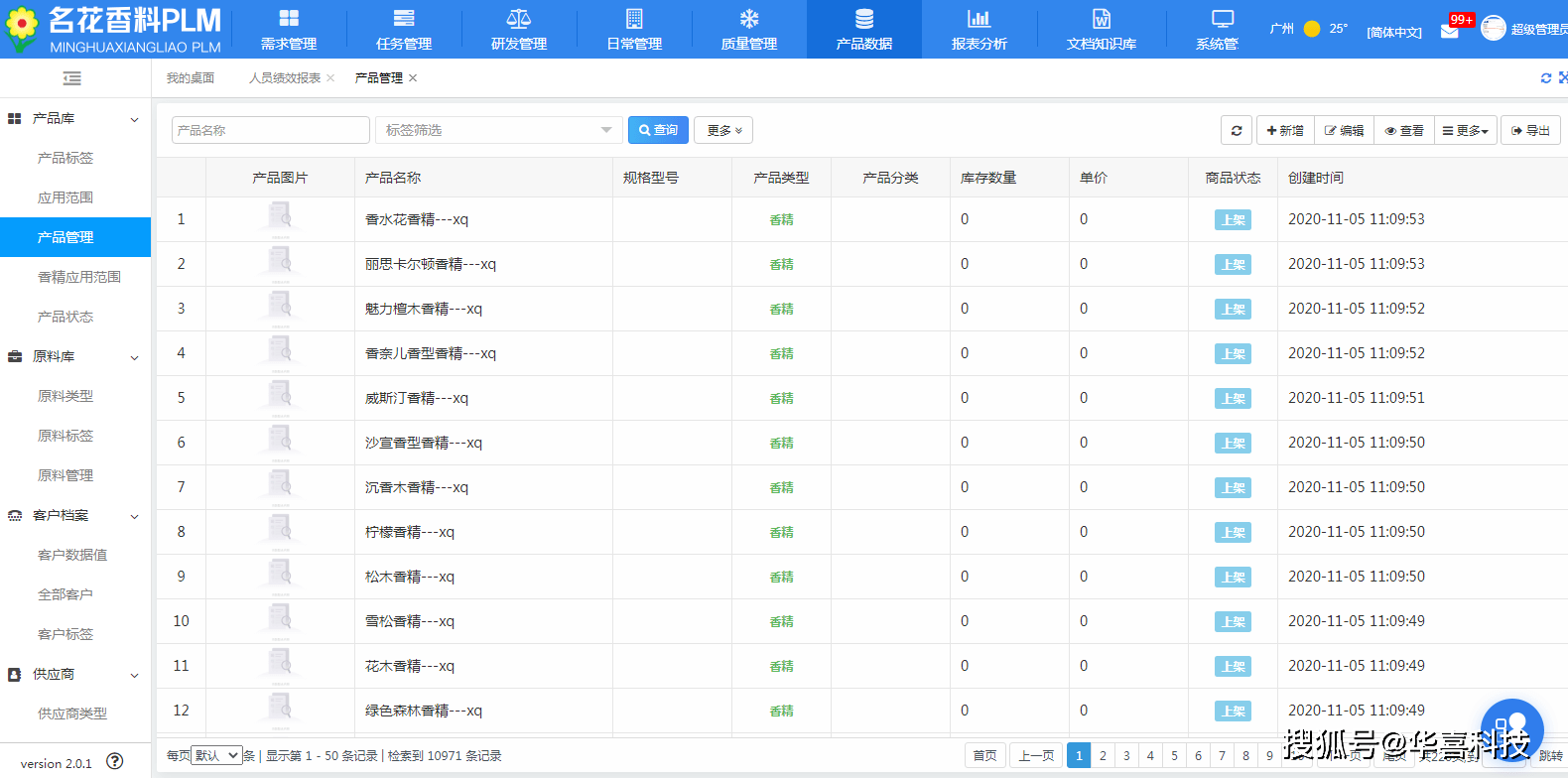Switch to the 我的桌面 tab
The width and height of the screenshot is (1568, 778).
click(191, 78)
